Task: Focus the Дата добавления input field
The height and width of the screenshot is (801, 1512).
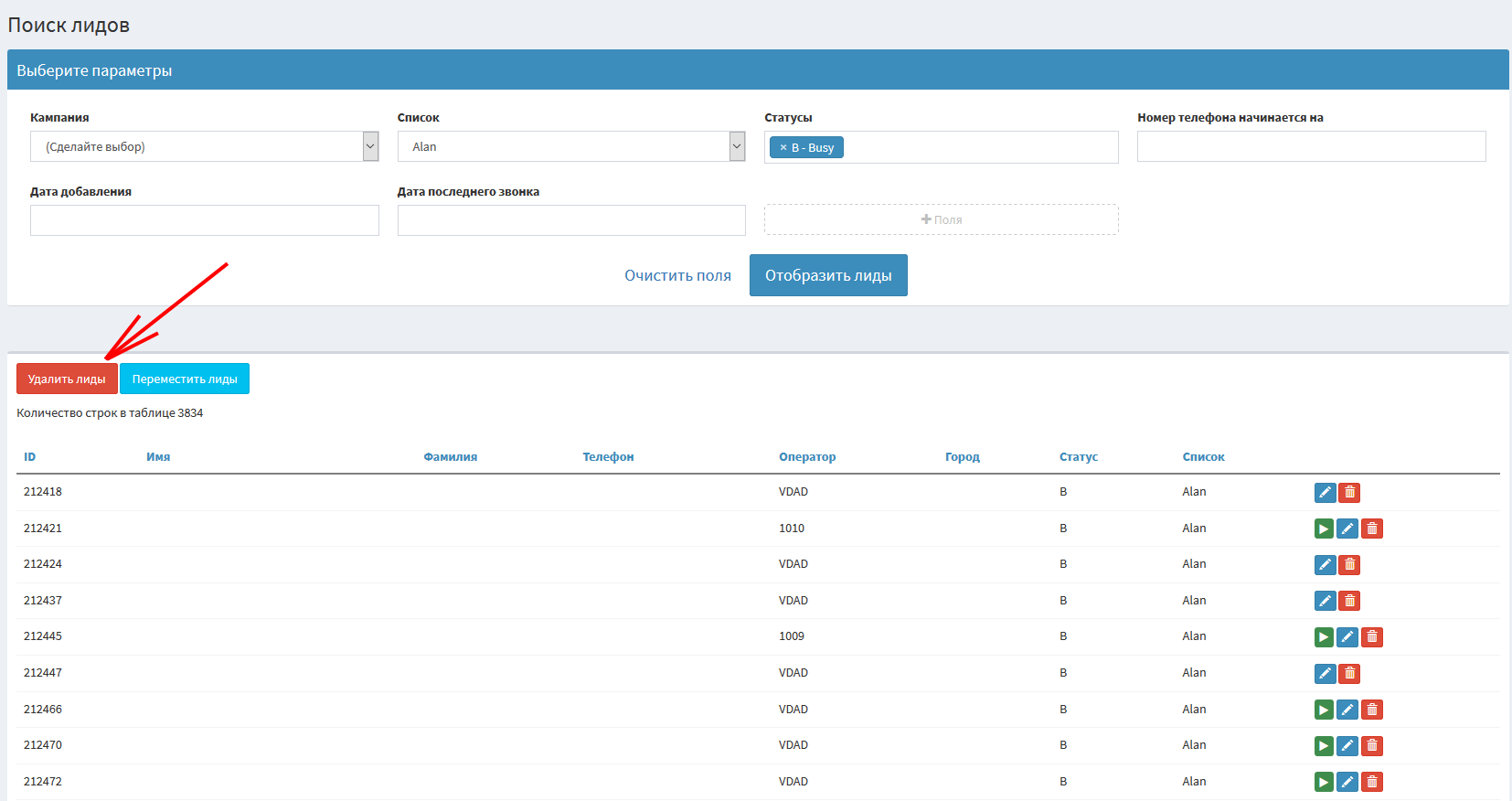Action: point(204,220)
